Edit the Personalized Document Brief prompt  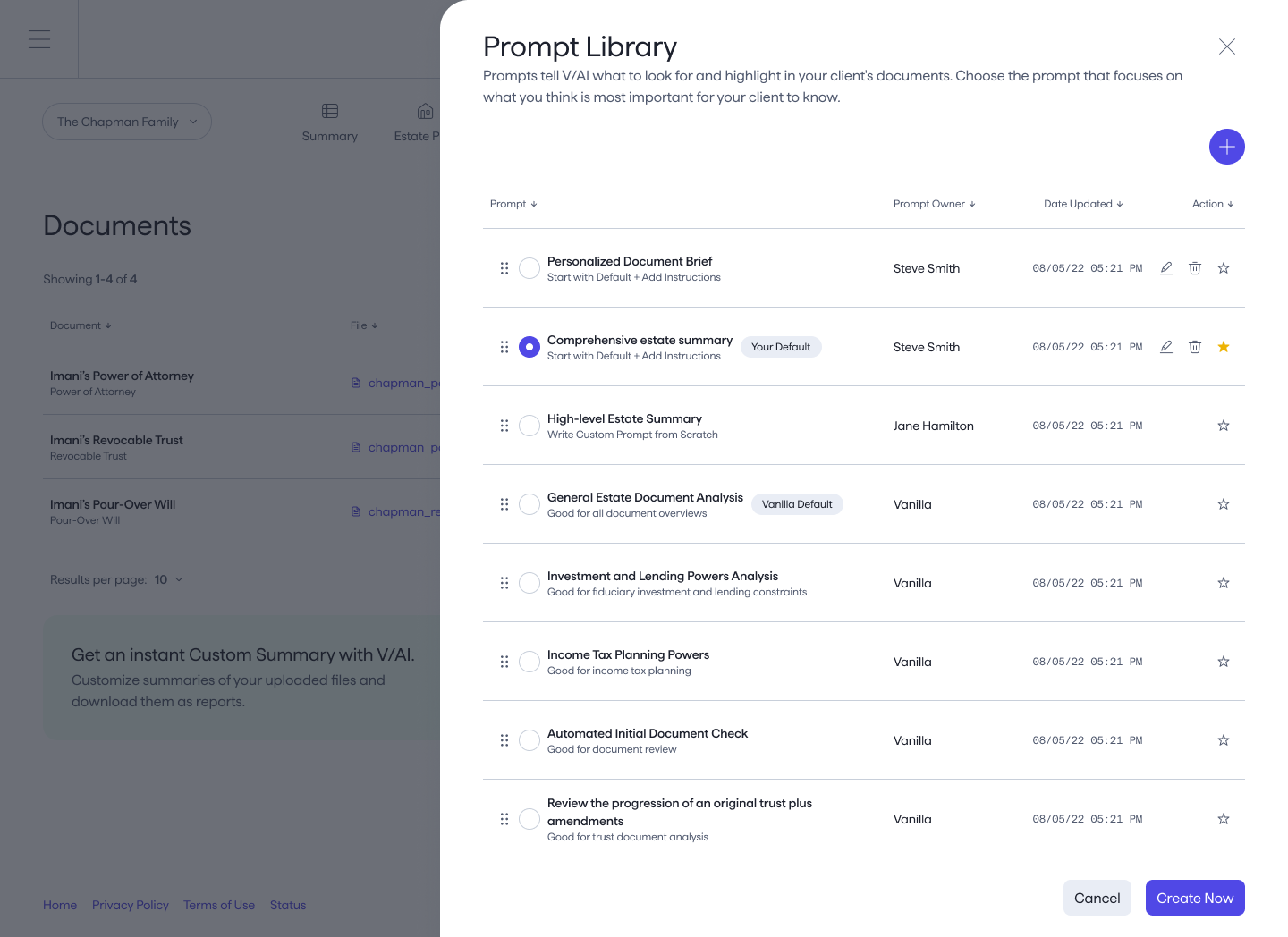[x=1165, y=268]
